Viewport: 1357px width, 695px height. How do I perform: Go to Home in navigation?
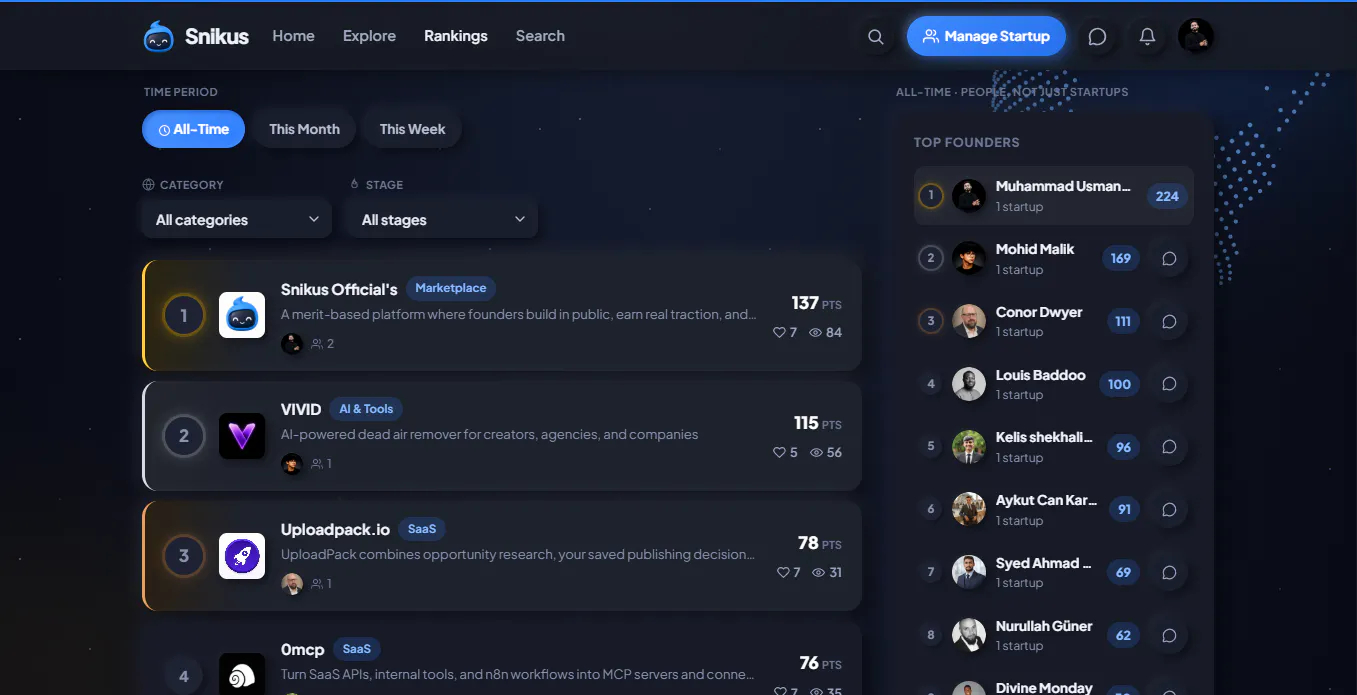point(293,36)
